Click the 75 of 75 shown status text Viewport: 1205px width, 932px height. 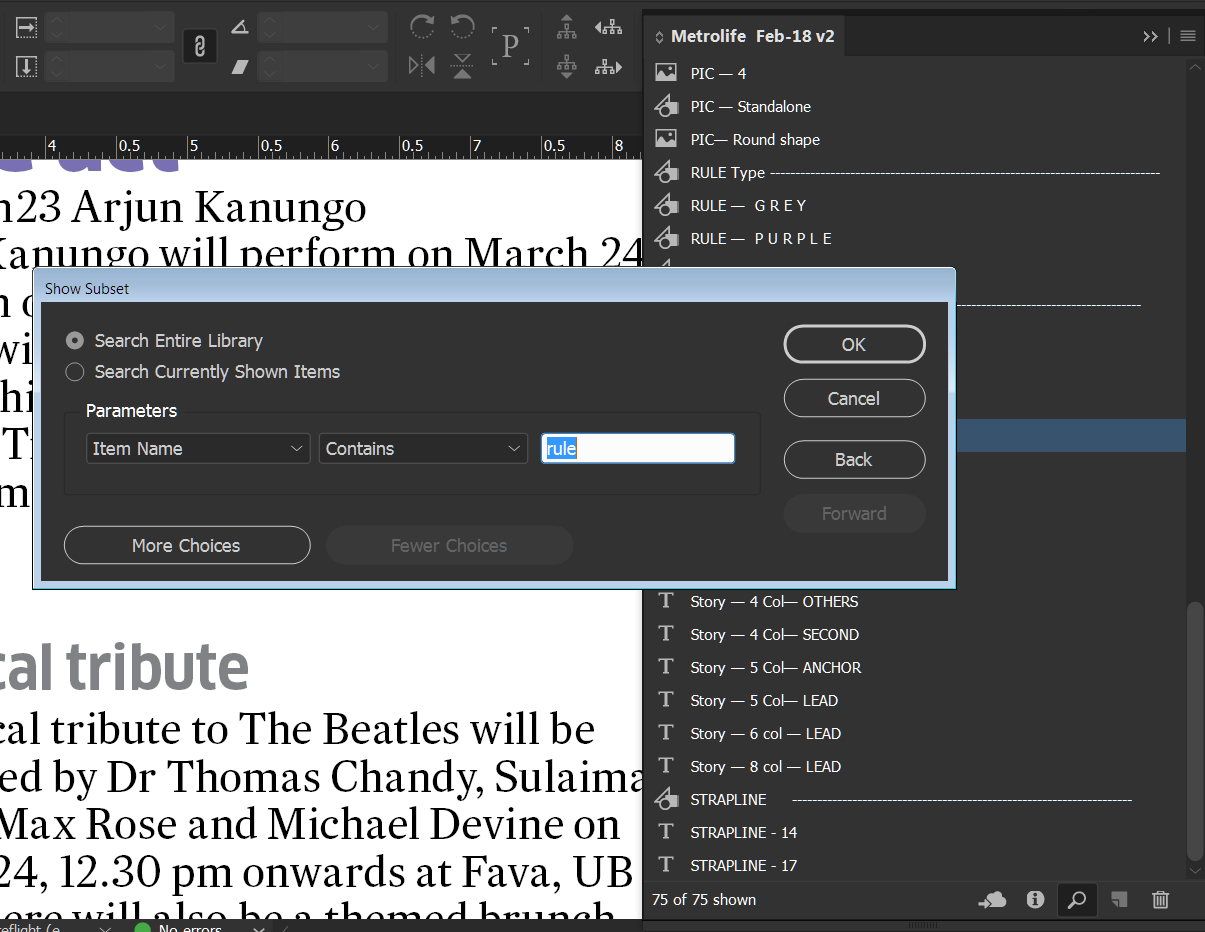coord(704,900)
